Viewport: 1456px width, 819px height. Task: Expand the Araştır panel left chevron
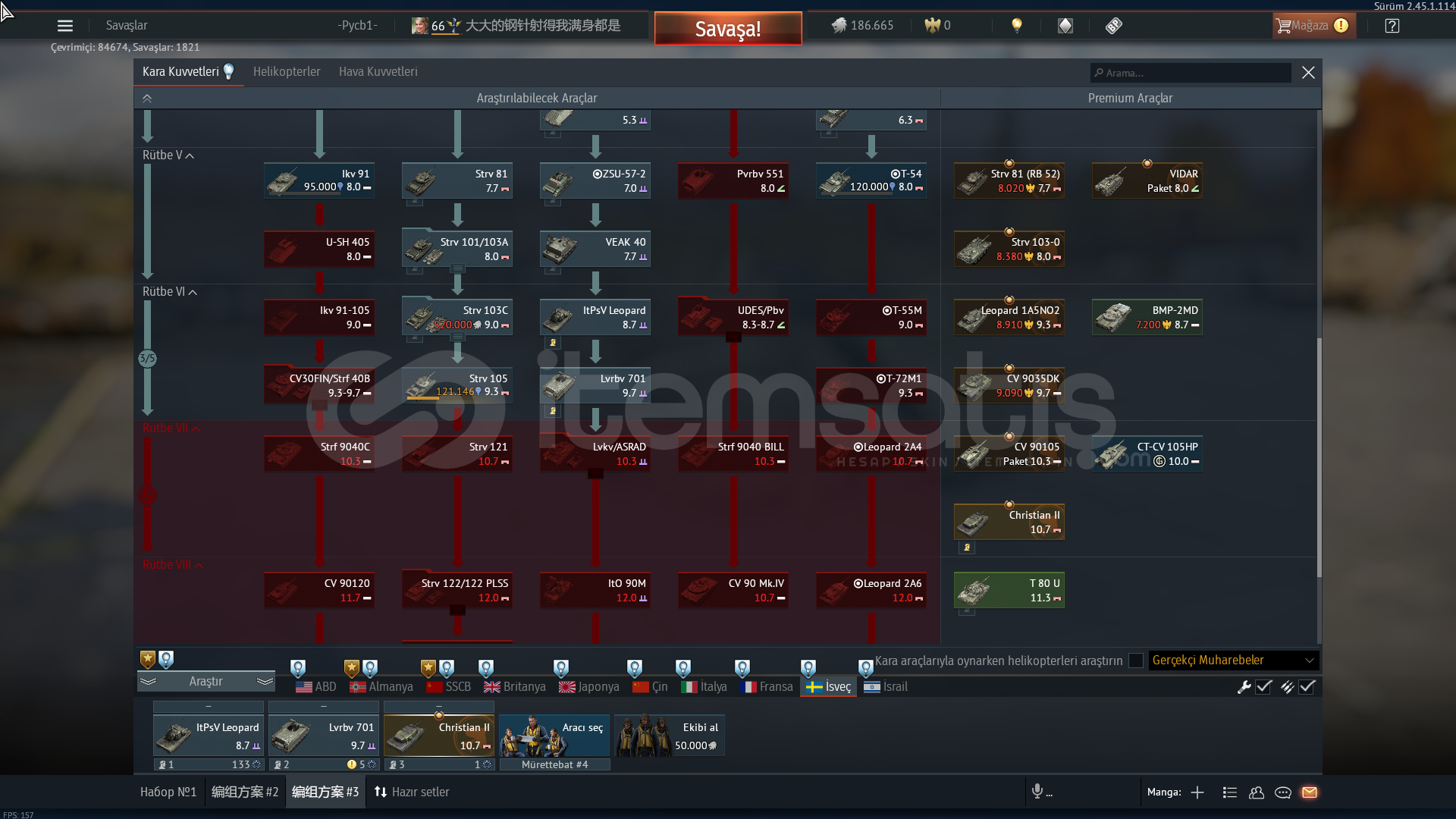click(x=148, y=682)
